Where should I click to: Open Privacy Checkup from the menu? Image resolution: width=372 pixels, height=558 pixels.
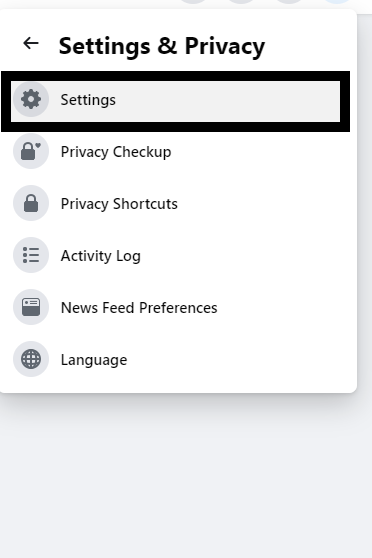click(175, 151)
